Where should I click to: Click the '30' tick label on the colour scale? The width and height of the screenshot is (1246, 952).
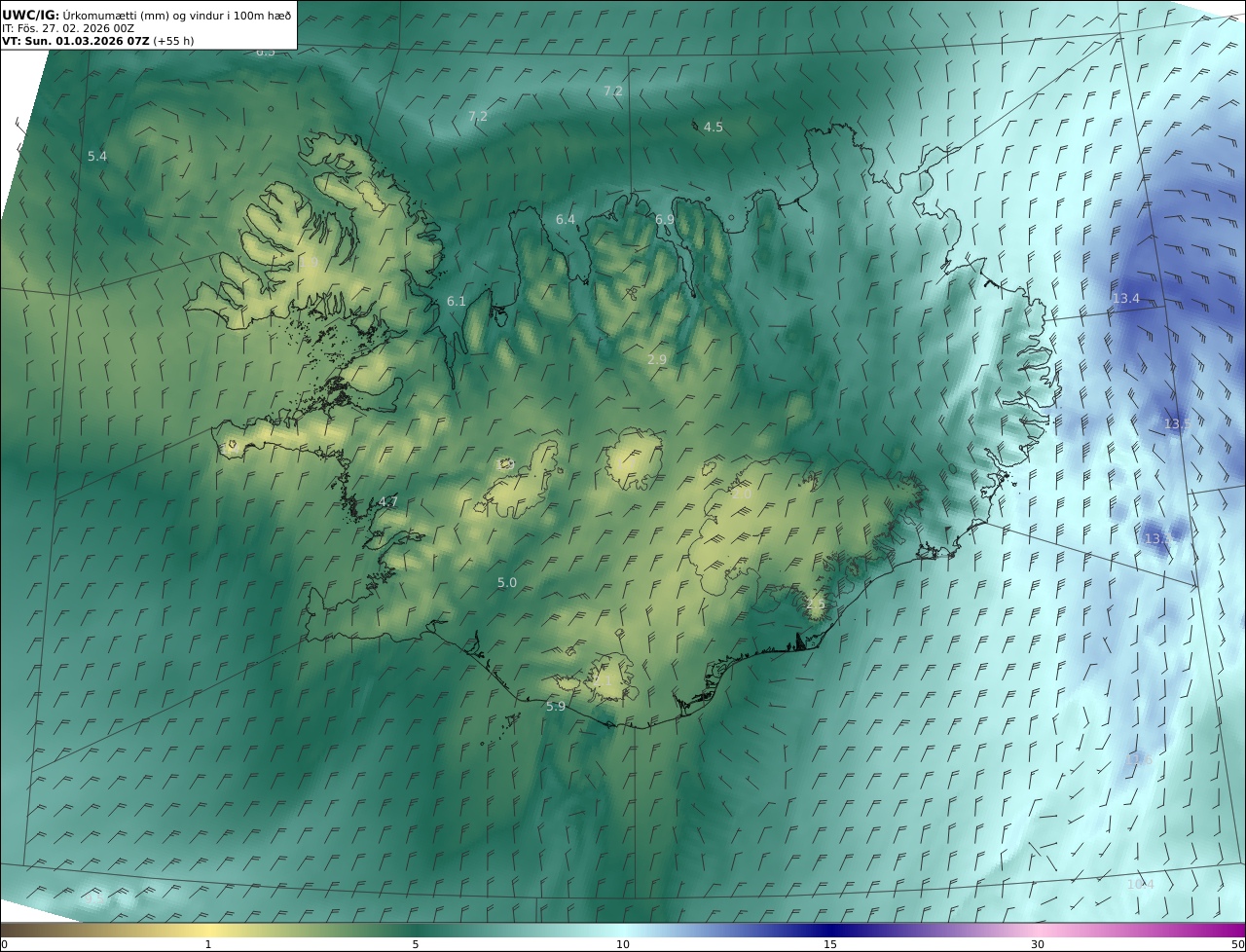pos(1038,944)
